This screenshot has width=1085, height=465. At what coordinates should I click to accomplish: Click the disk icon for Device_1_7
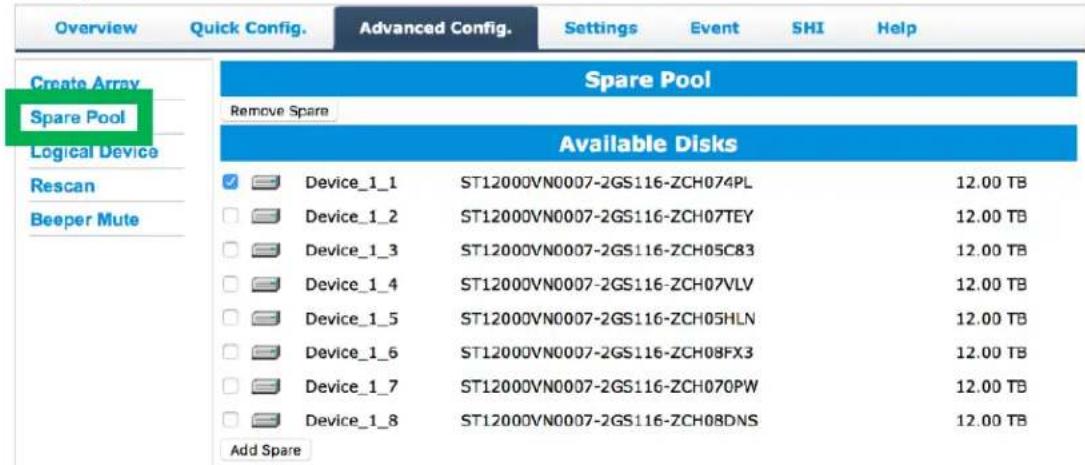click(x=264, y=386)
